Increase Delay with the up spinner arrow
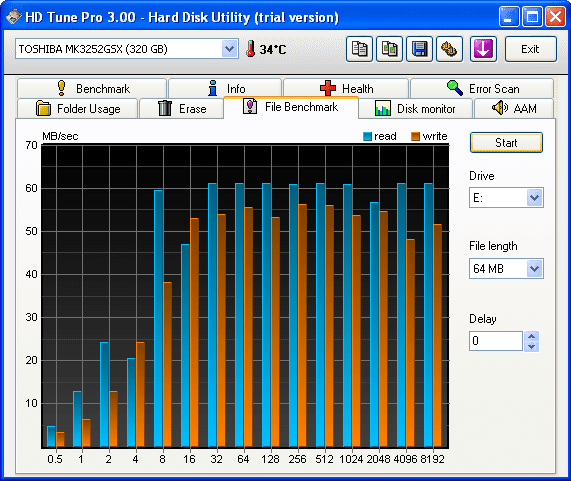 (531, 336)
